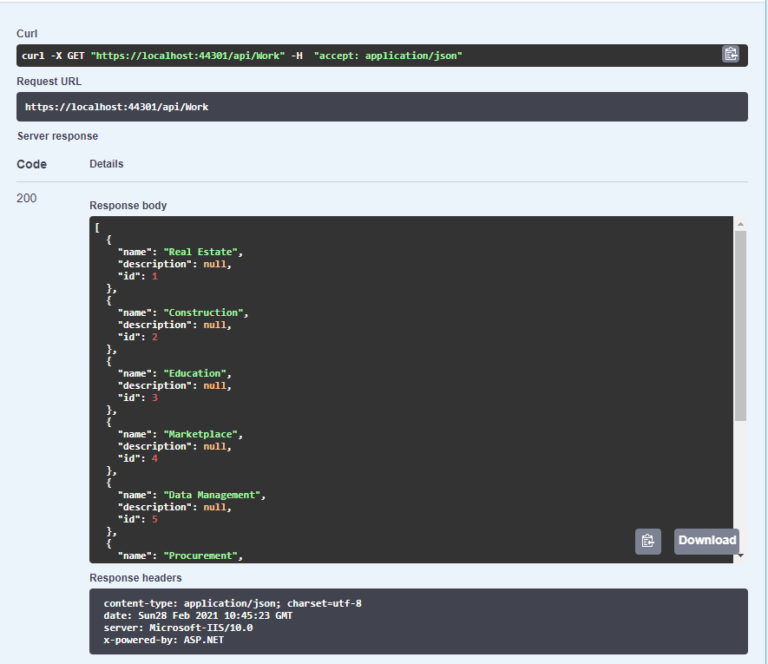Click the "Real Estate" name value
This screenshot has width=768, height=664.
[200, 252]
